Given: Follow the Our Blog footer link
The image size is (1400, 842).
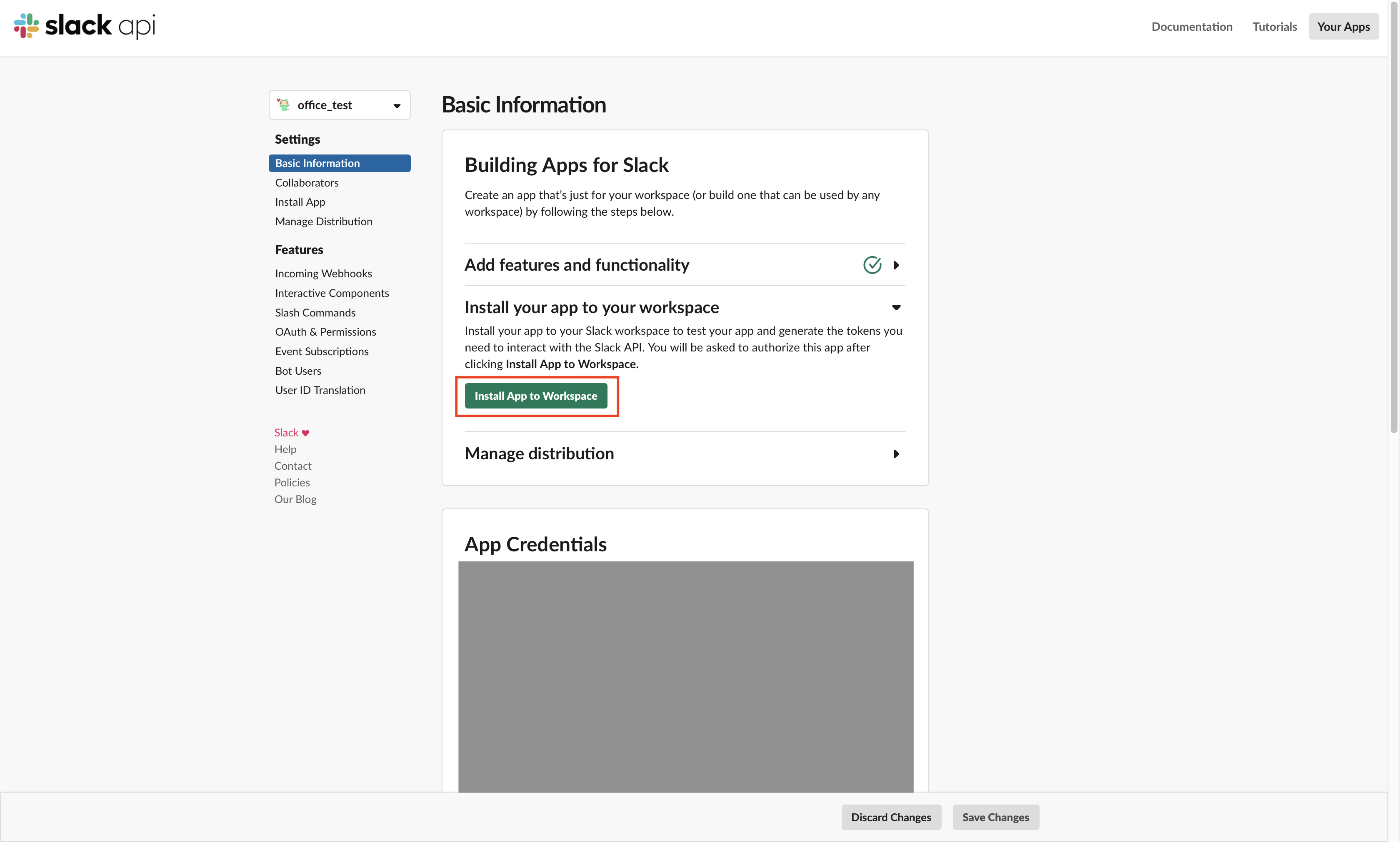Looking at the screenshot, I should point(295,499).
